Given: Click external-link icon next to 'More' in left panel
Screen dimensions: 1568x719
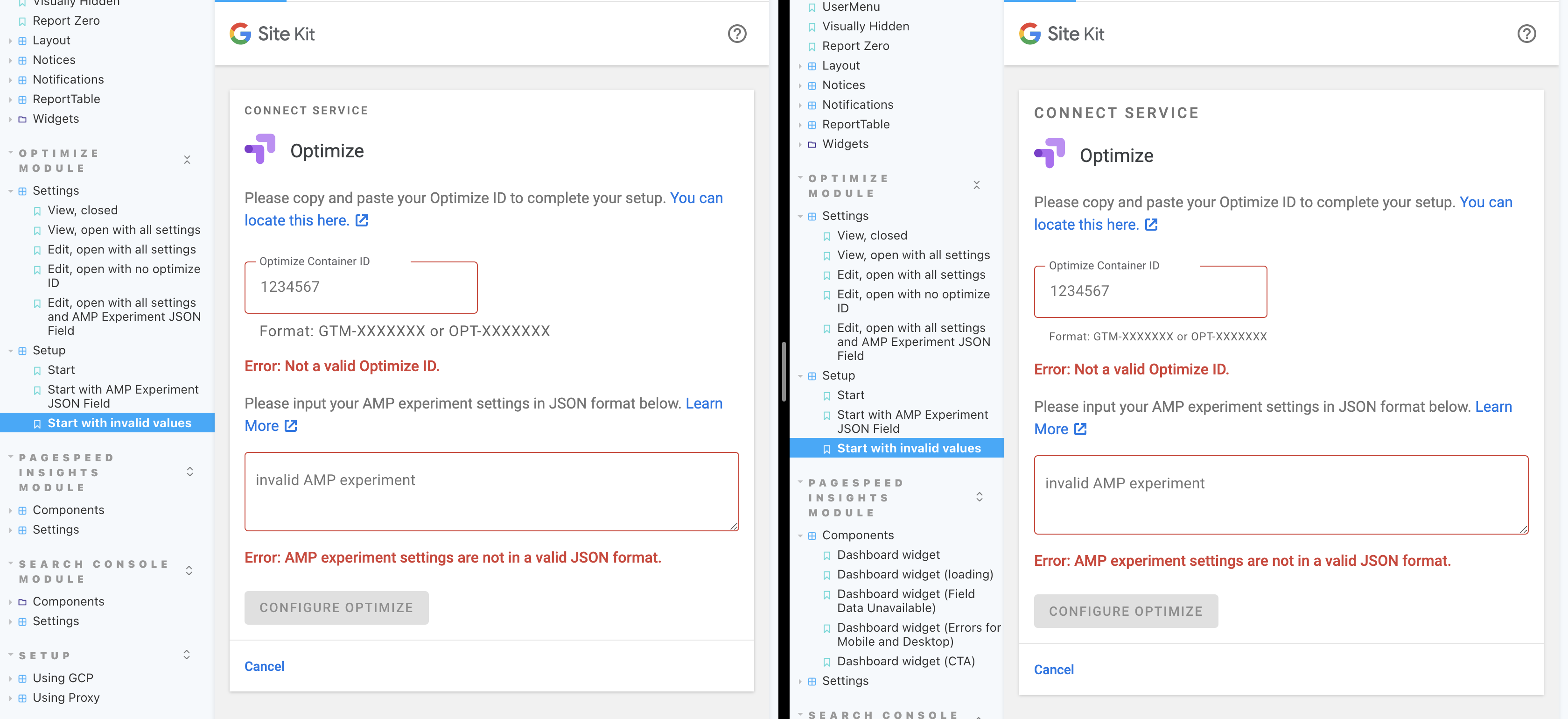Looking at the screenshot, I should tap(291, 425).
